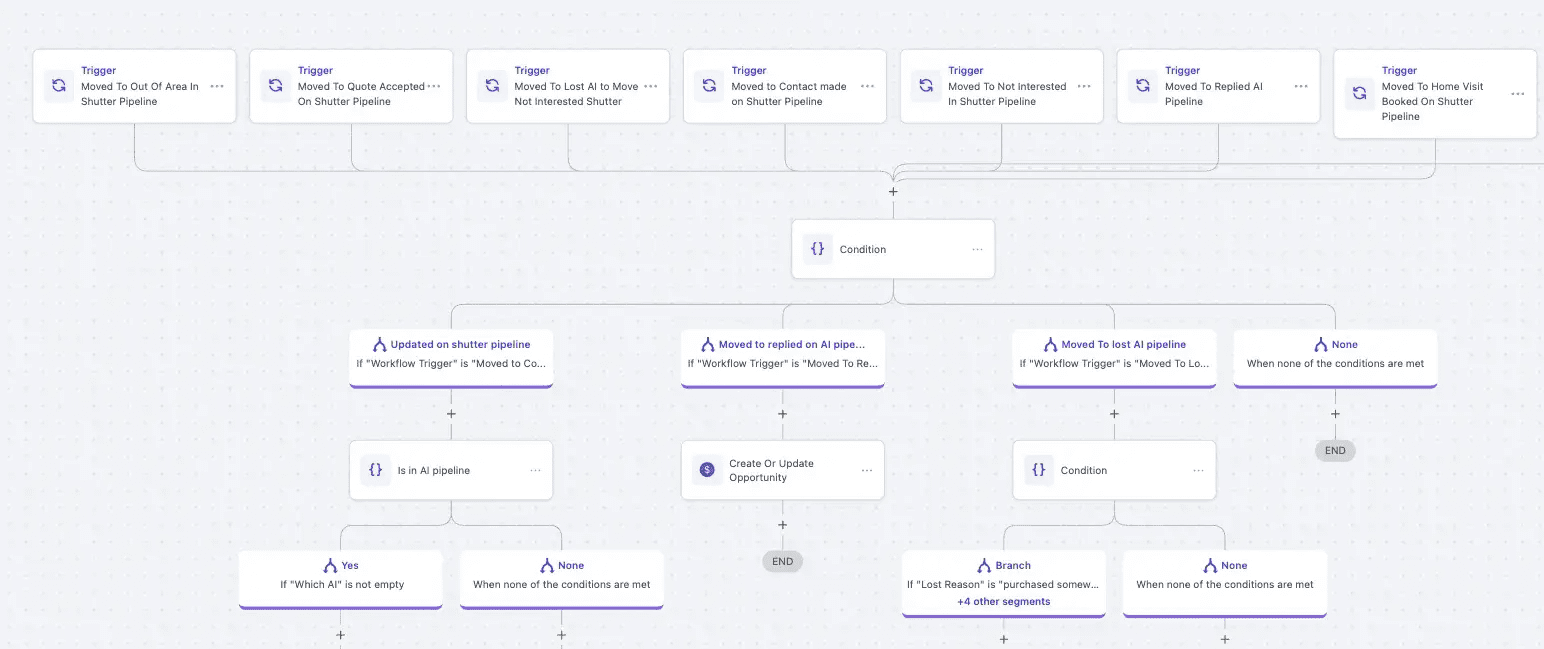Open three-dot menu on Is in AI pipeline
The image size is (1544, 649).
click(x=535, y=470)
